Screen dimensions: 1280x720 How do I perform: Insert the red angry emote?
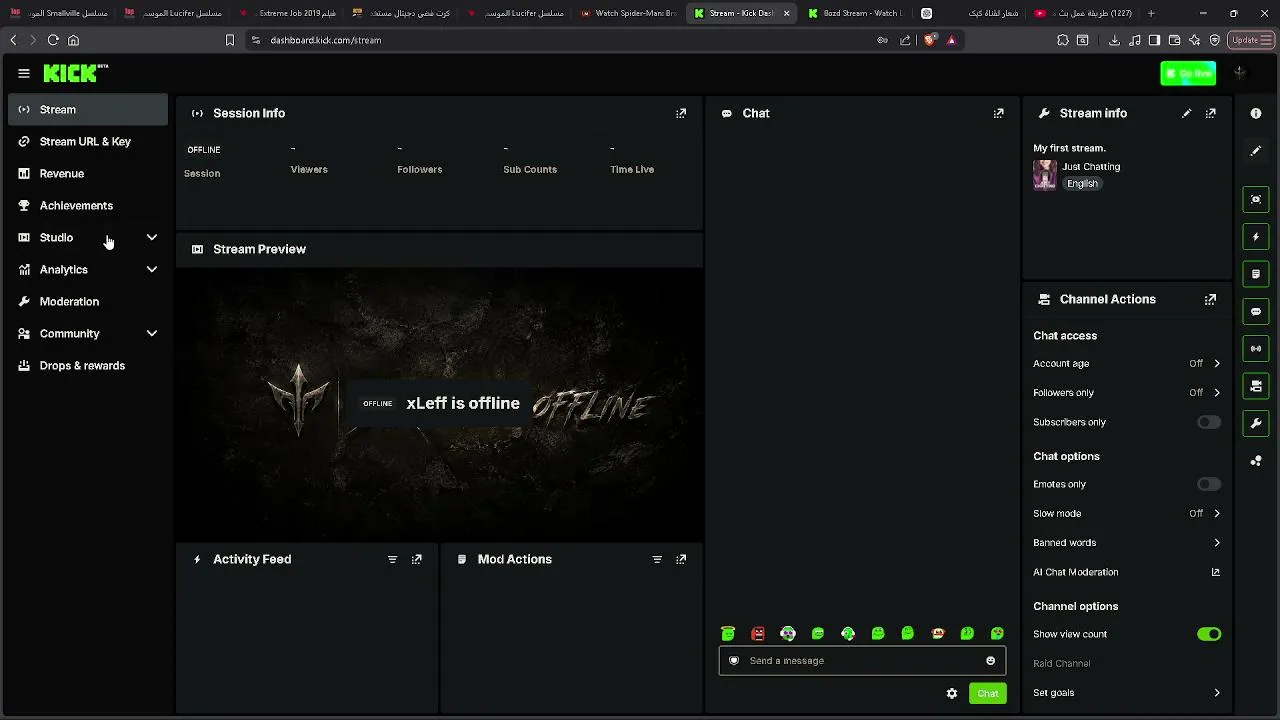click(758, 633)
